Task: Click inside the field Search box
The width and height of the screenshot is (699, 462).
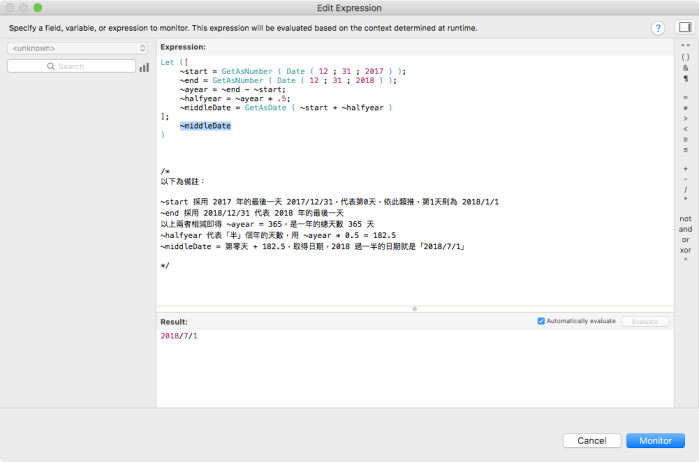Action: pos(70,66)
